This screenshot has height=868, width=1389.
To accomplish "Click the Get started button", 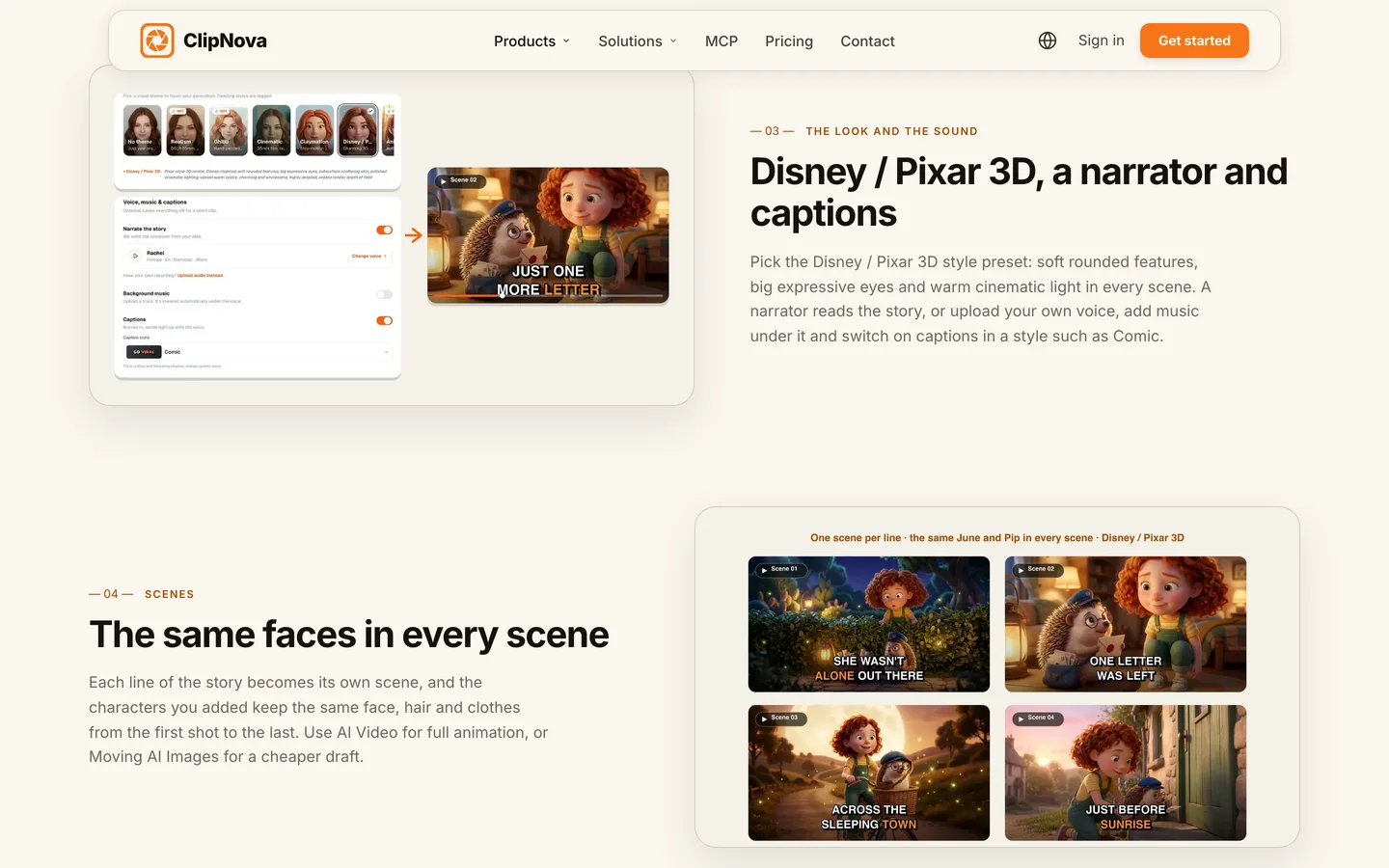I will (1194, 41).
